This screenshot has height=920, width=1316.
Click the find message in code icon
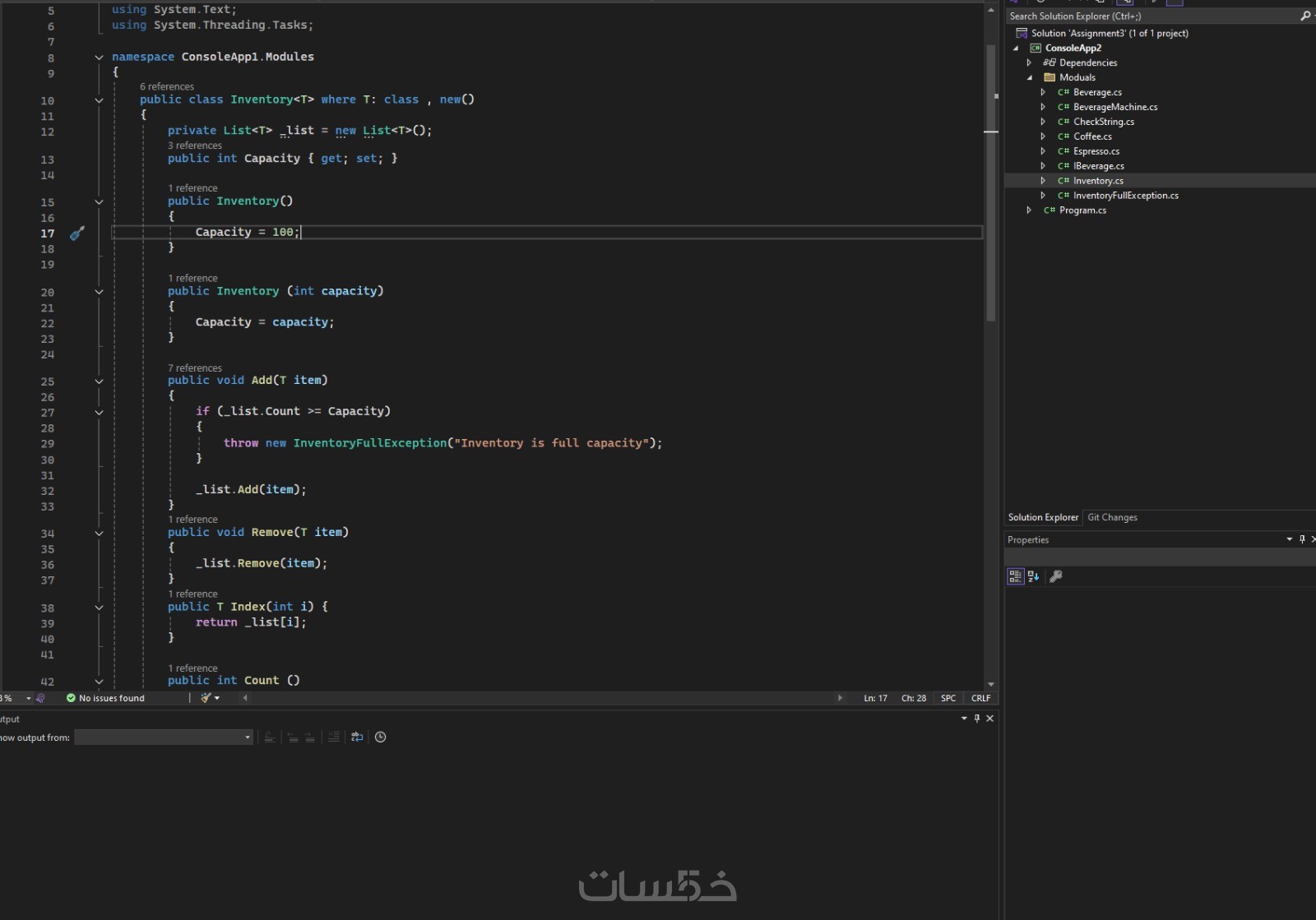[270, 737]
